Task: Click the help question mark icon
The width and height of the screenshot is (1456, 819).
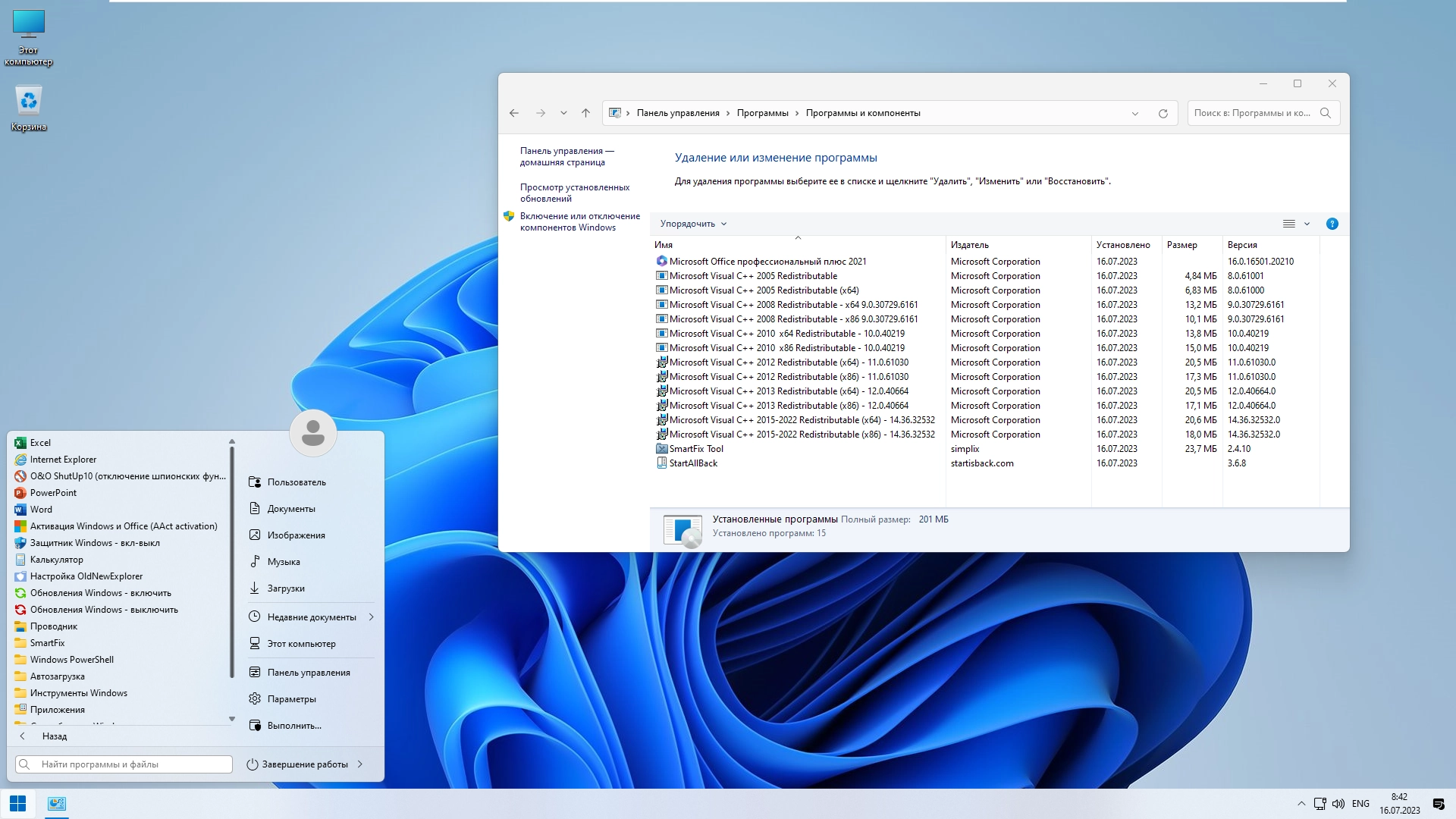Action: coord(1332,224)
